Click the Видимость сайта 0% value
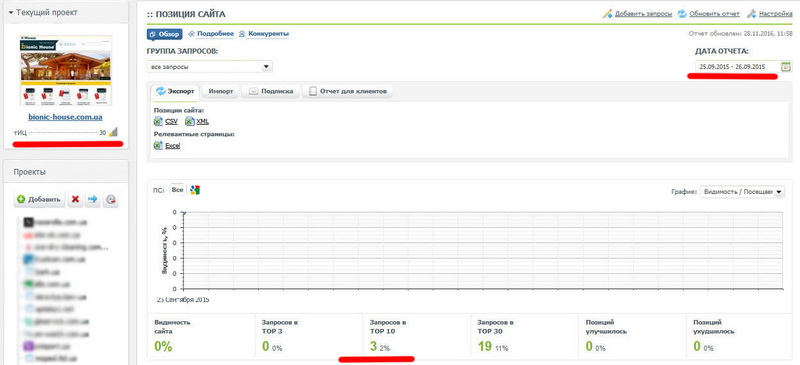This screenshot has width=800, height=365. click(x=163, y=347)
